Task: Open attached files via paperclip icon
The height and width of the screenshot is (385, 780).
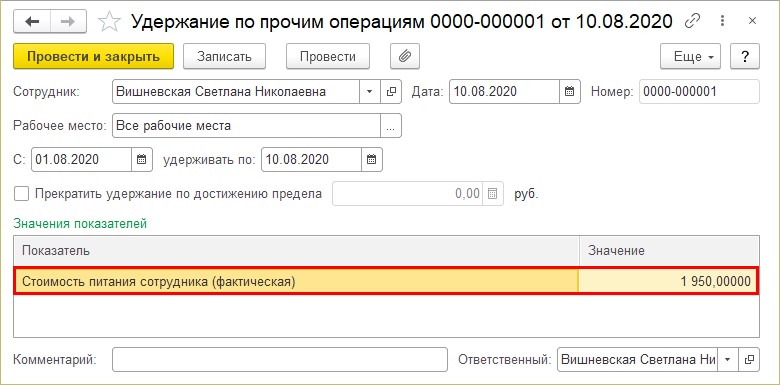Action: pyautogui.click(x=405, y=56)
